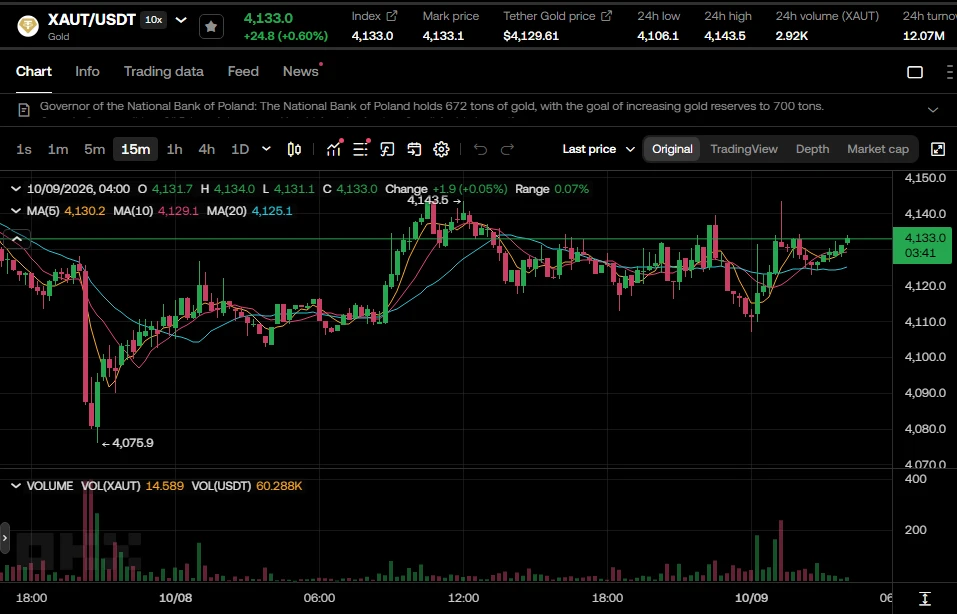Expand chart to fullscreen icon
The width and height of the screenshot is (957, 614).
point(937,149)
